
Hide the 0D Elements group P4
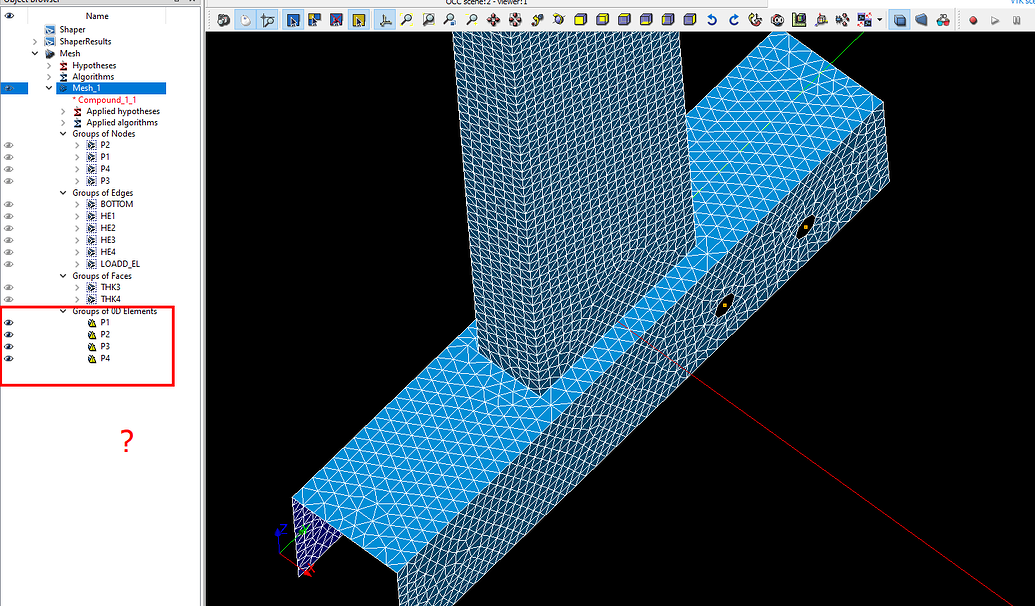tap(9, 358)
